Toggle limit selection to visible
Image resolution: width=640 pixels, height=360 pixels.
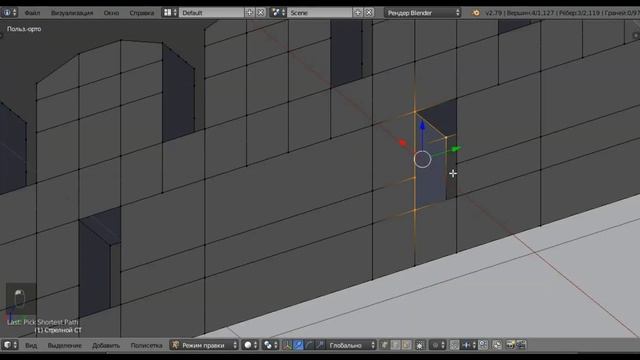pyautogui.click(x=420, y=345)
